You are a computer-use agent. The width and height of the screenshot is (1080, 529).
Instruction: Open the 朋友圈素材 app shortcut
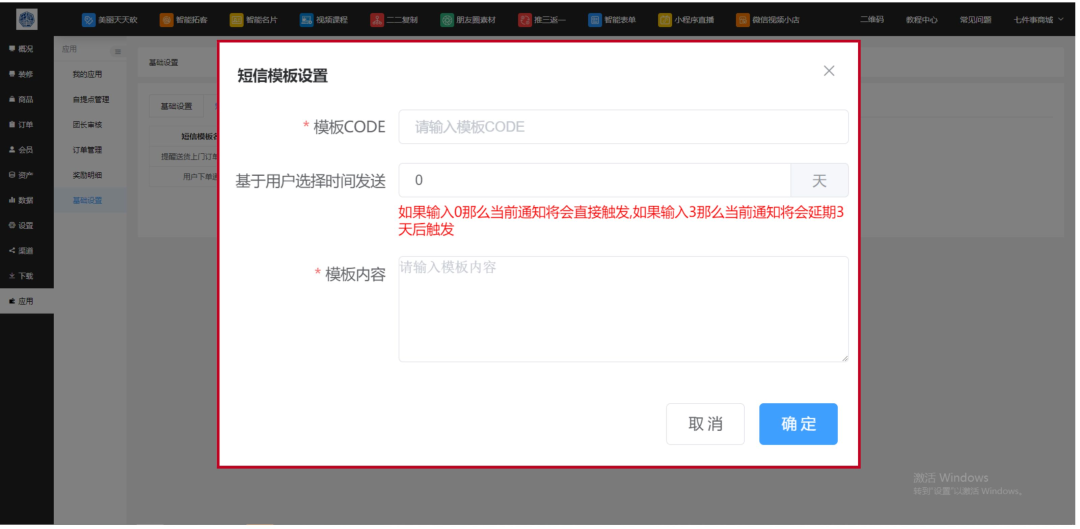point(467,20)
